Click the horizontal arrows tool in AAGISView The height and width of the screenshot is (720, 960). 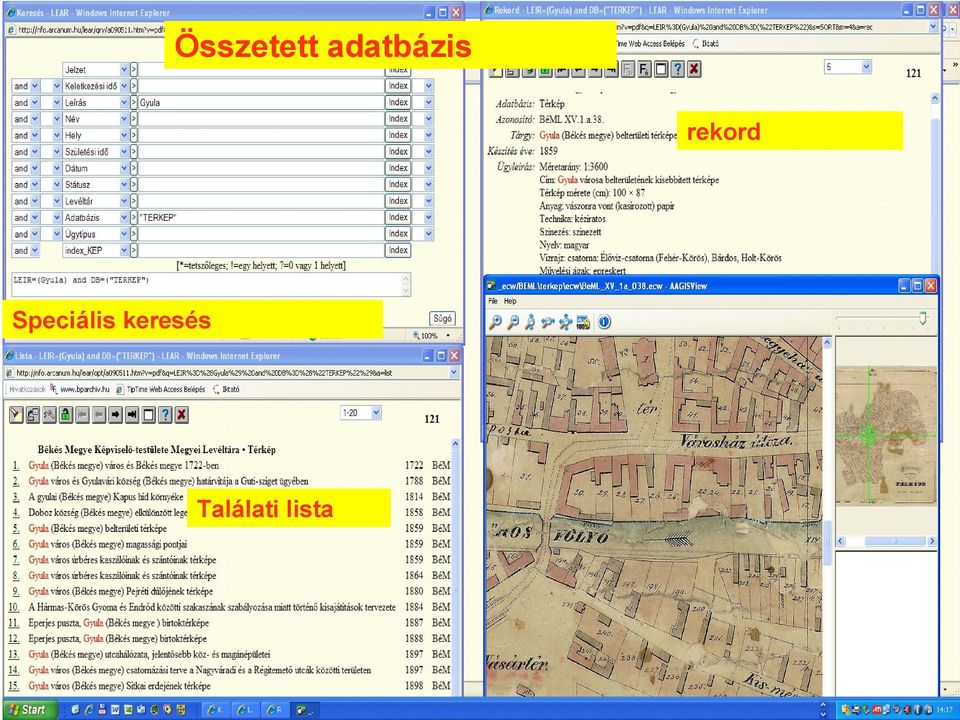click(x=548, y=322)
